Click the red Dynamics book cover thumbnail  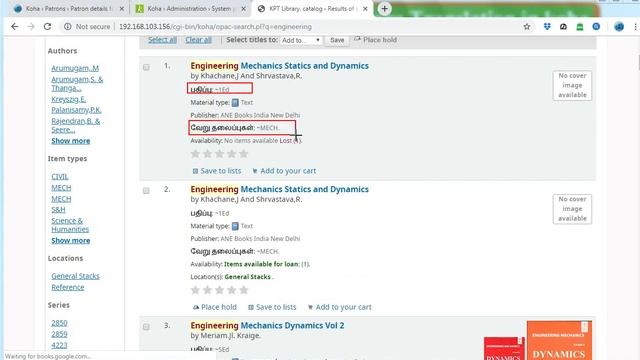click(x=504, y=348)
